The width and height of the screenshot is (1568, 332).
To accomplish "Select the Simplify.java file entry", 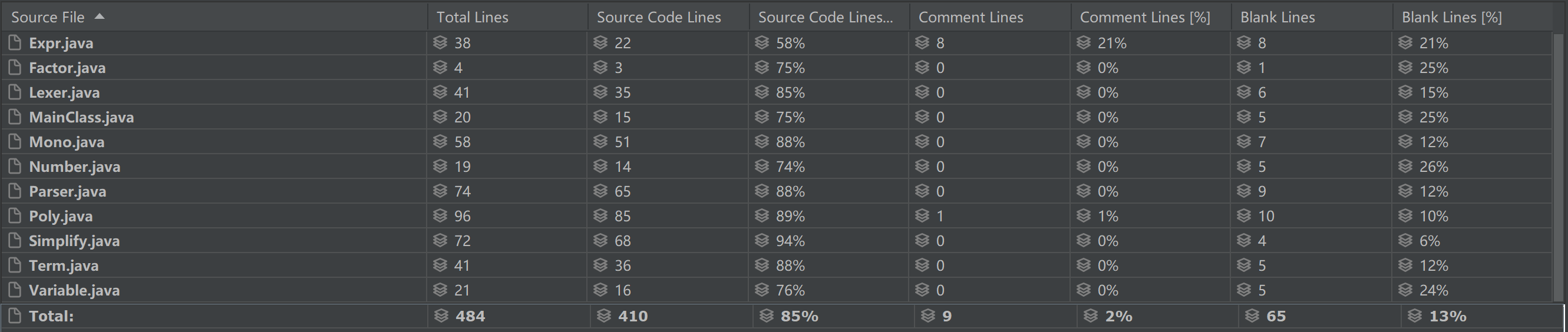I will click(x=74, y=241).
